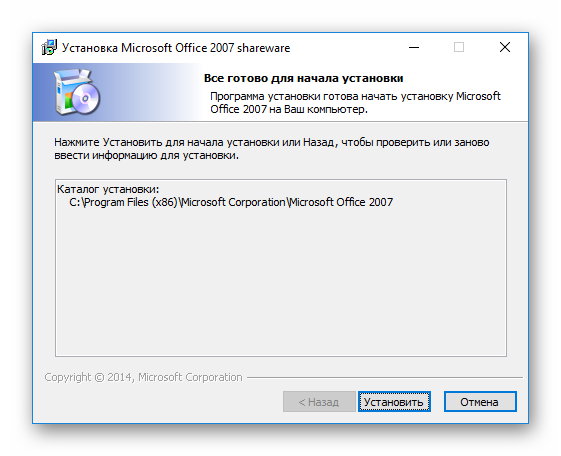
Task: Click the Программа установки готова description text
Action: (355, 103)
